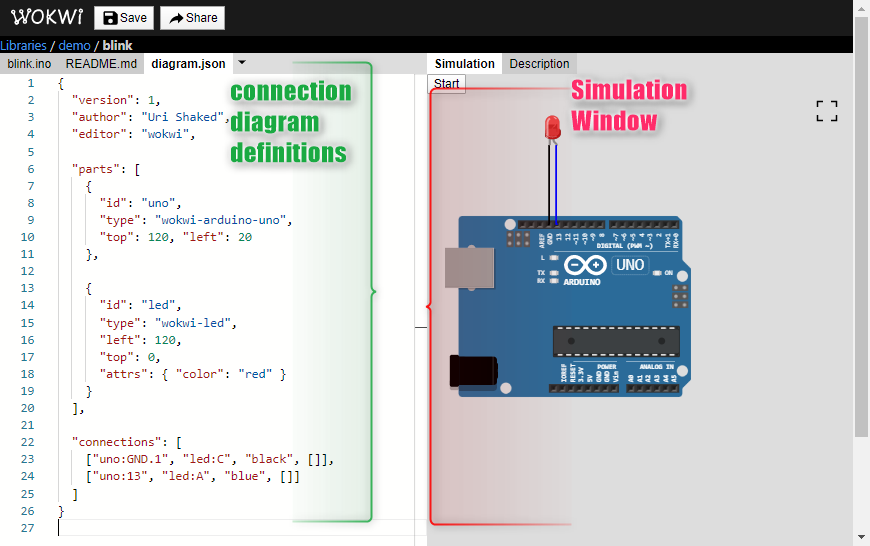The image size is (870, 546).
Task: Click the red LED in the simulation
Action: (552, 127)
